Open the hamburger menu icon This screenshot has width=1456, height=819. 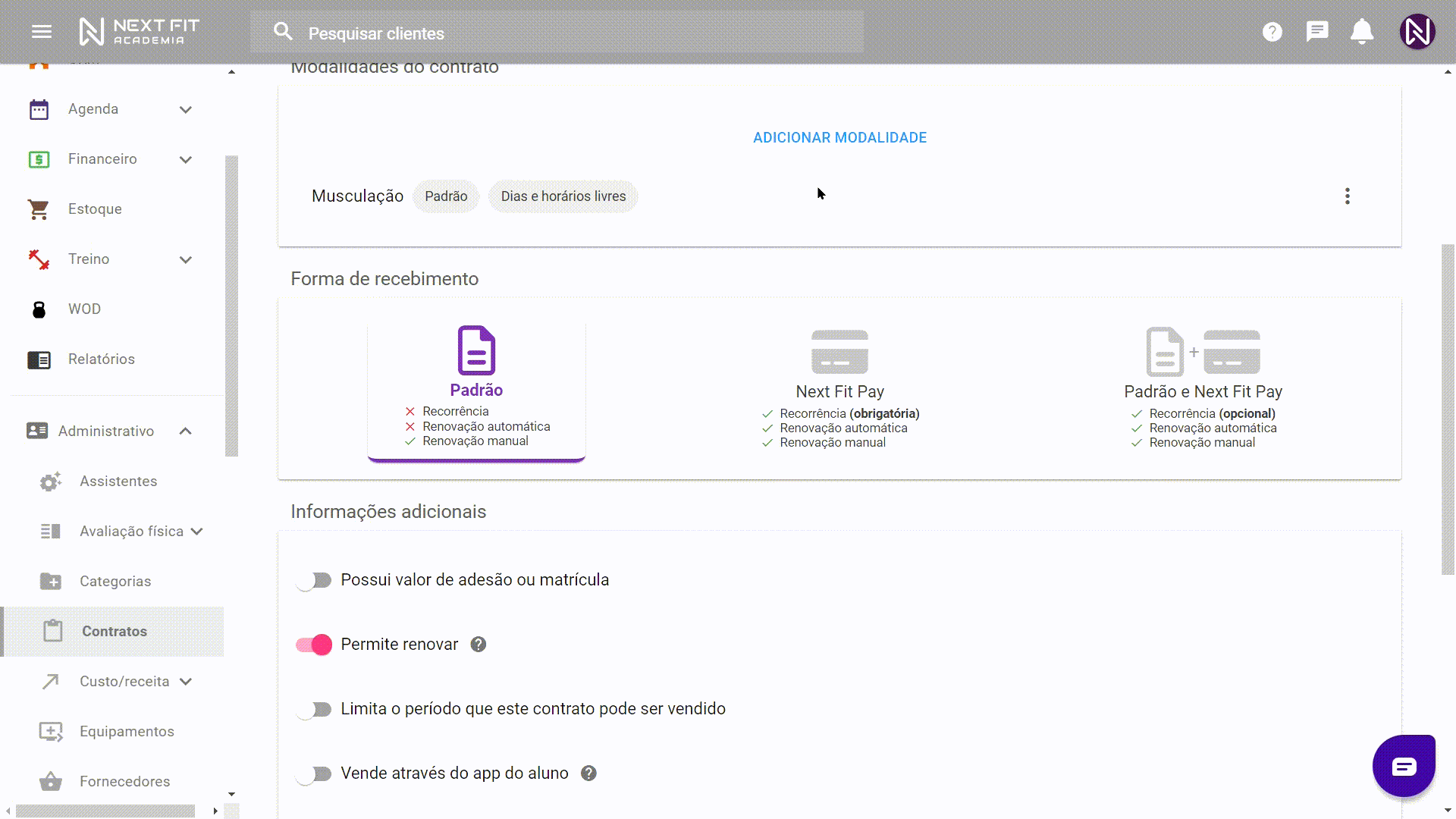coord(42,32)
